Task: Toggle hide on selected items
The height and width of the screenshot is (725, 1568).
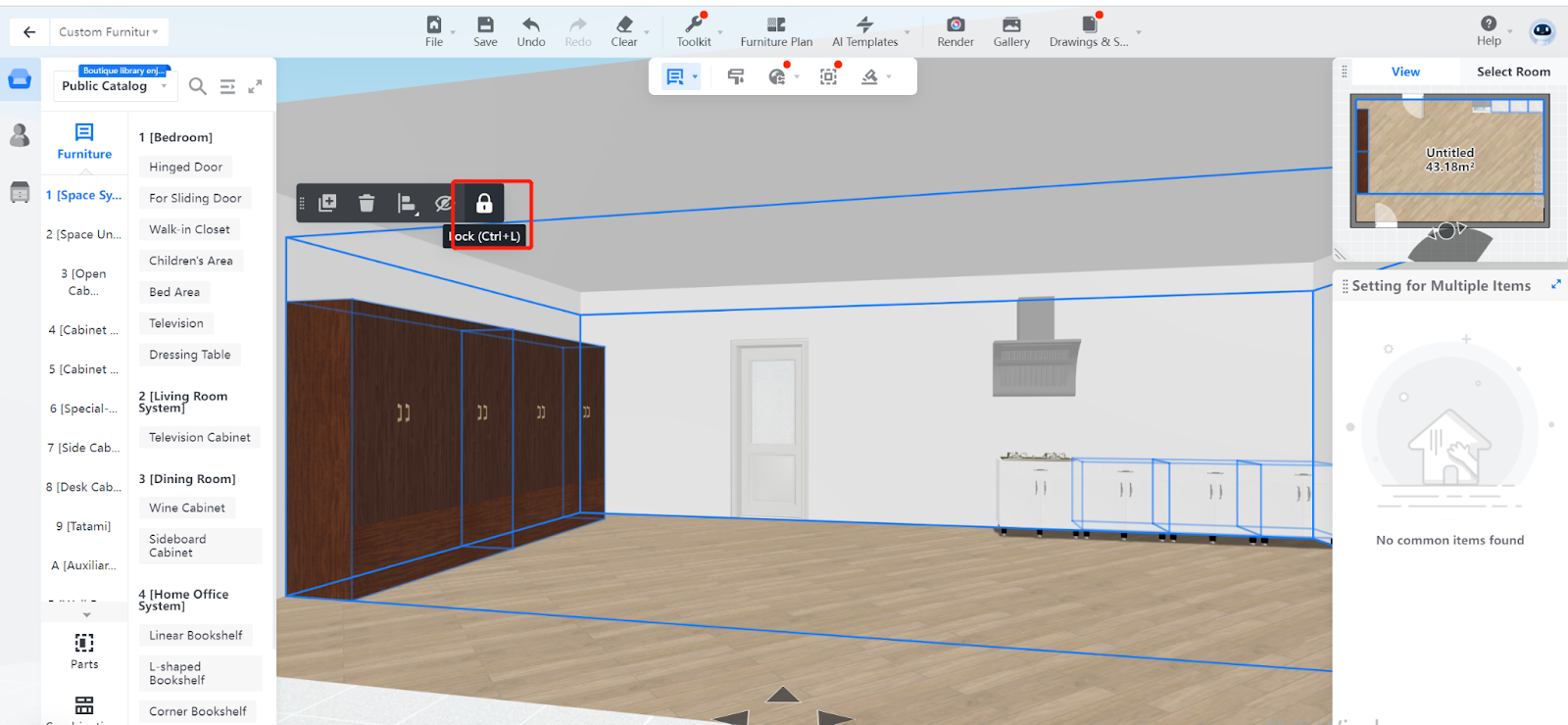Action: pos(444,203)
